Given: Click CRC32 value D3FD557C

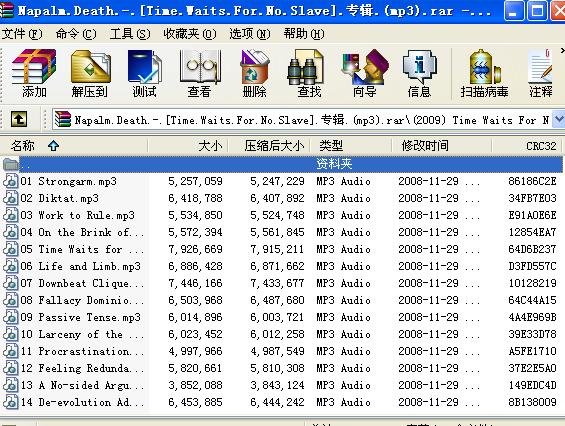Looking at the screenshot, I should 532,266.
